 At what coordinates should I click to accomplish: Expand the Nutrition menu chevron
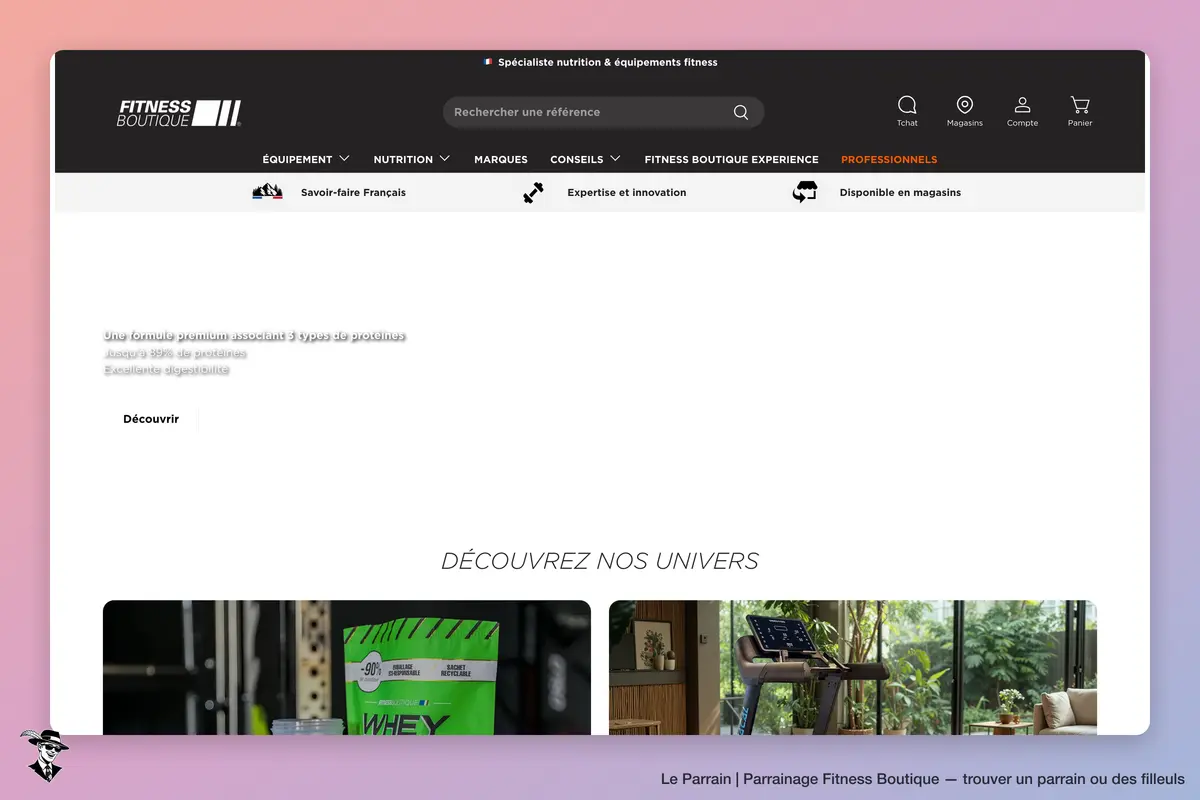tap(445, 158)
